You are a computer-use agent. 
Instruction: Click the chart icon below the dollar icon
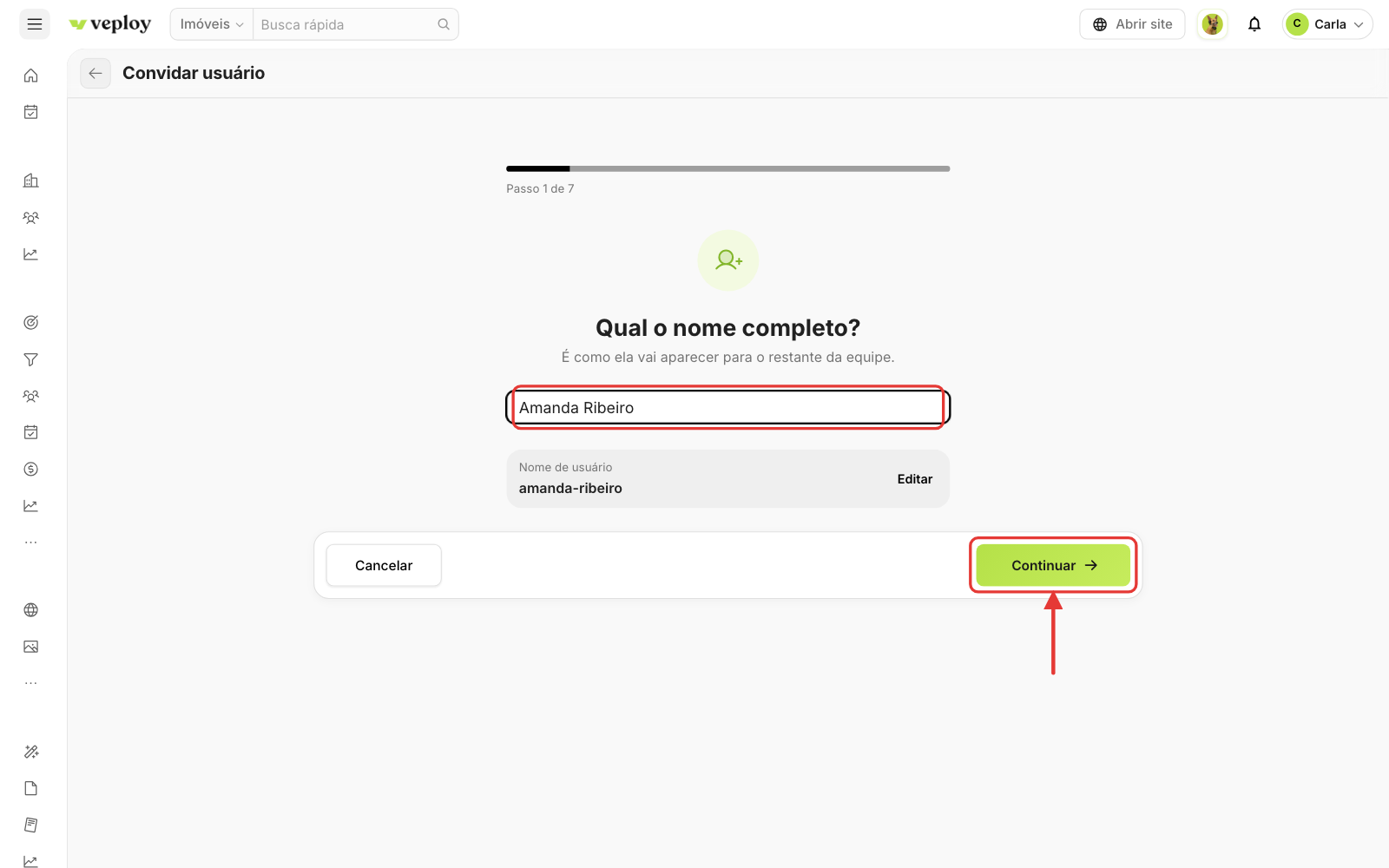[x=31, y=506]
